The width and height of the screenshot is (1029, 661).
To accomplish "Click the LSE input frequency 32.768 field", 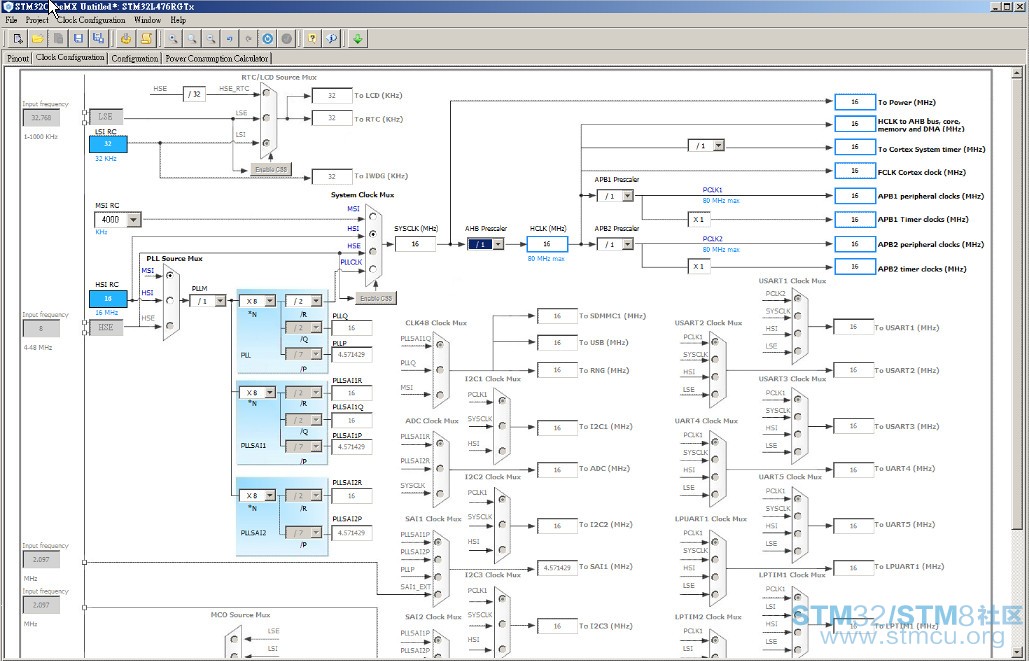I will 41,117.
